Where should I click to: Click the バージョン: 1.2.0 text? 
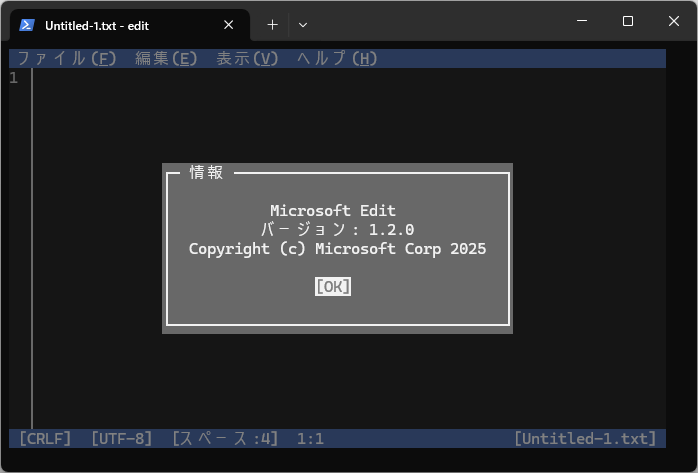tap(337, 230)
